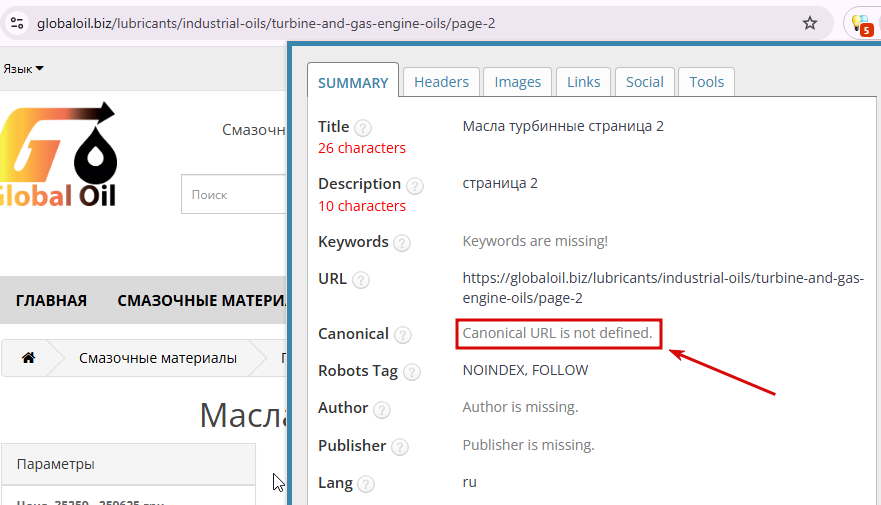
Task: Click the help icon next to Title
Action: coord(363,128)
